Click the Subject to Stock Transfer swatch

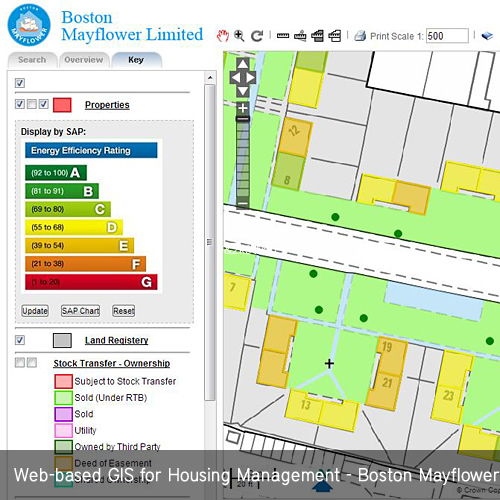63,381
